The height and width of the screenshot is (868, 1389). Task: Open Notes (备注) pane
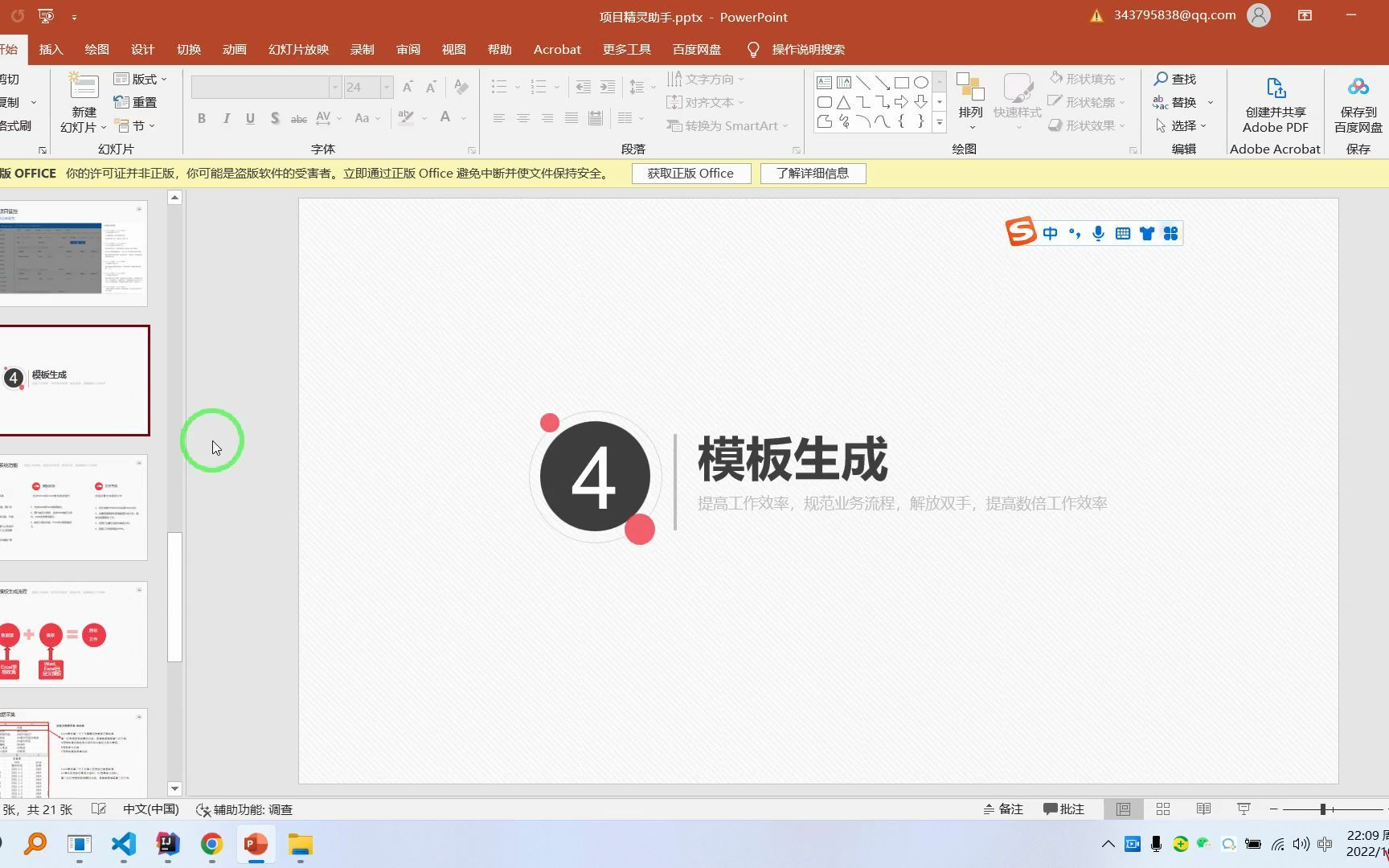coord(1003,809)
